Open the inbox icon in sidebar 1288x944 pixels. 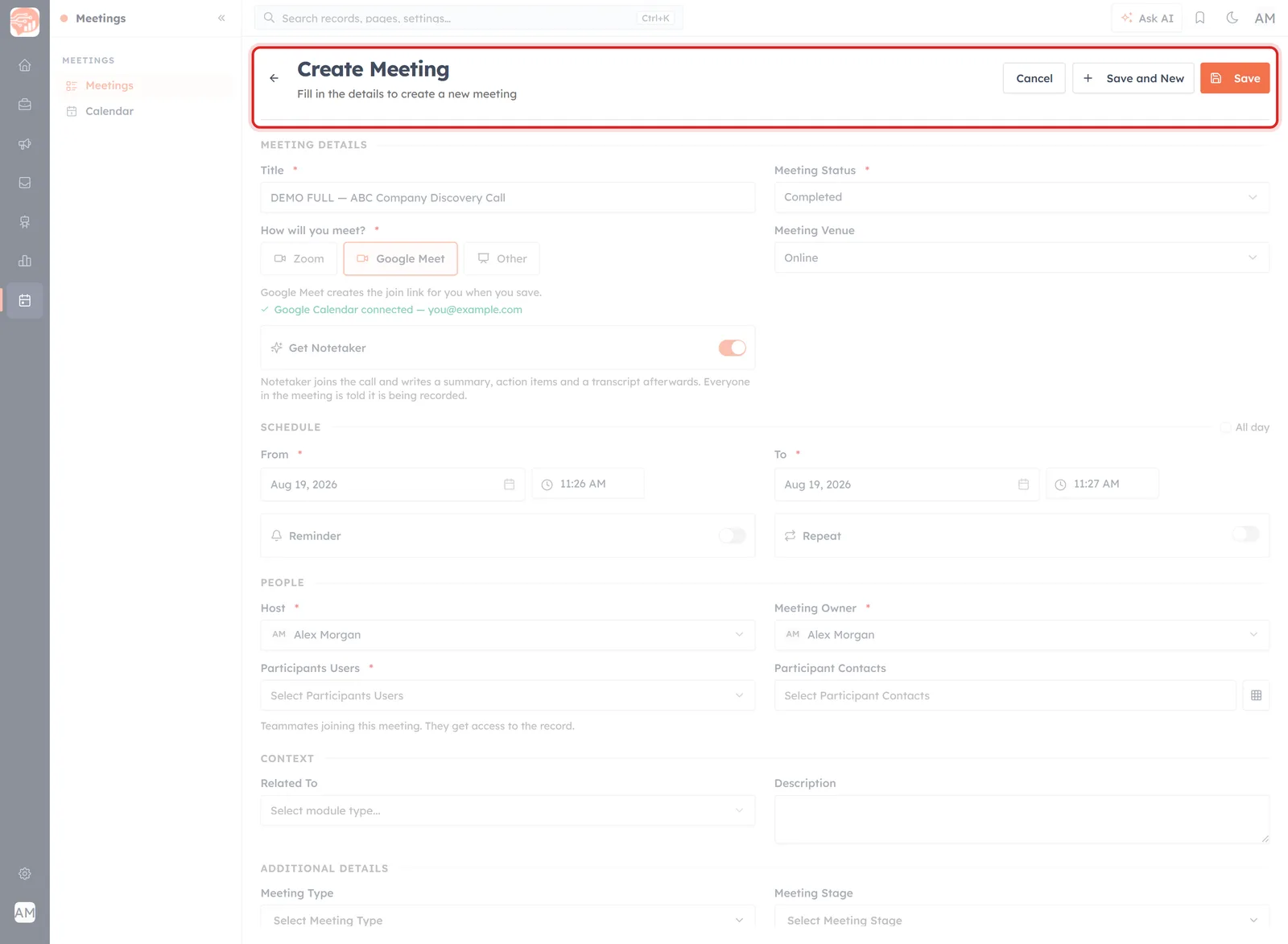tap(25, 183)
